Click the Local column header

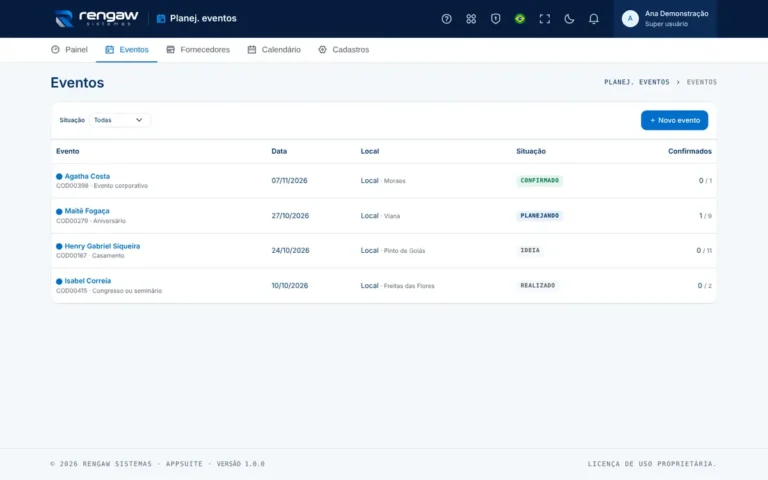pyautogui.click(x=370, y=151)
